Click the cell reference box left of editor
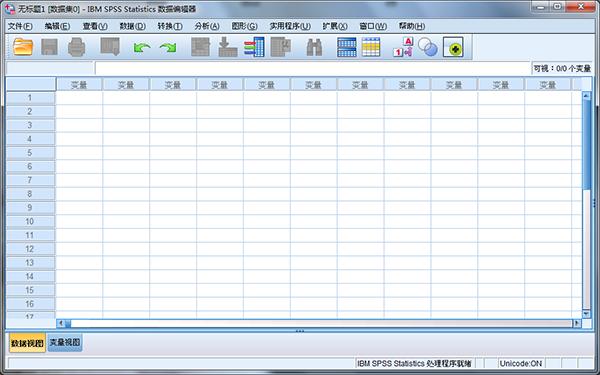This screenshot has width=600, height=375. coord(50,68)
